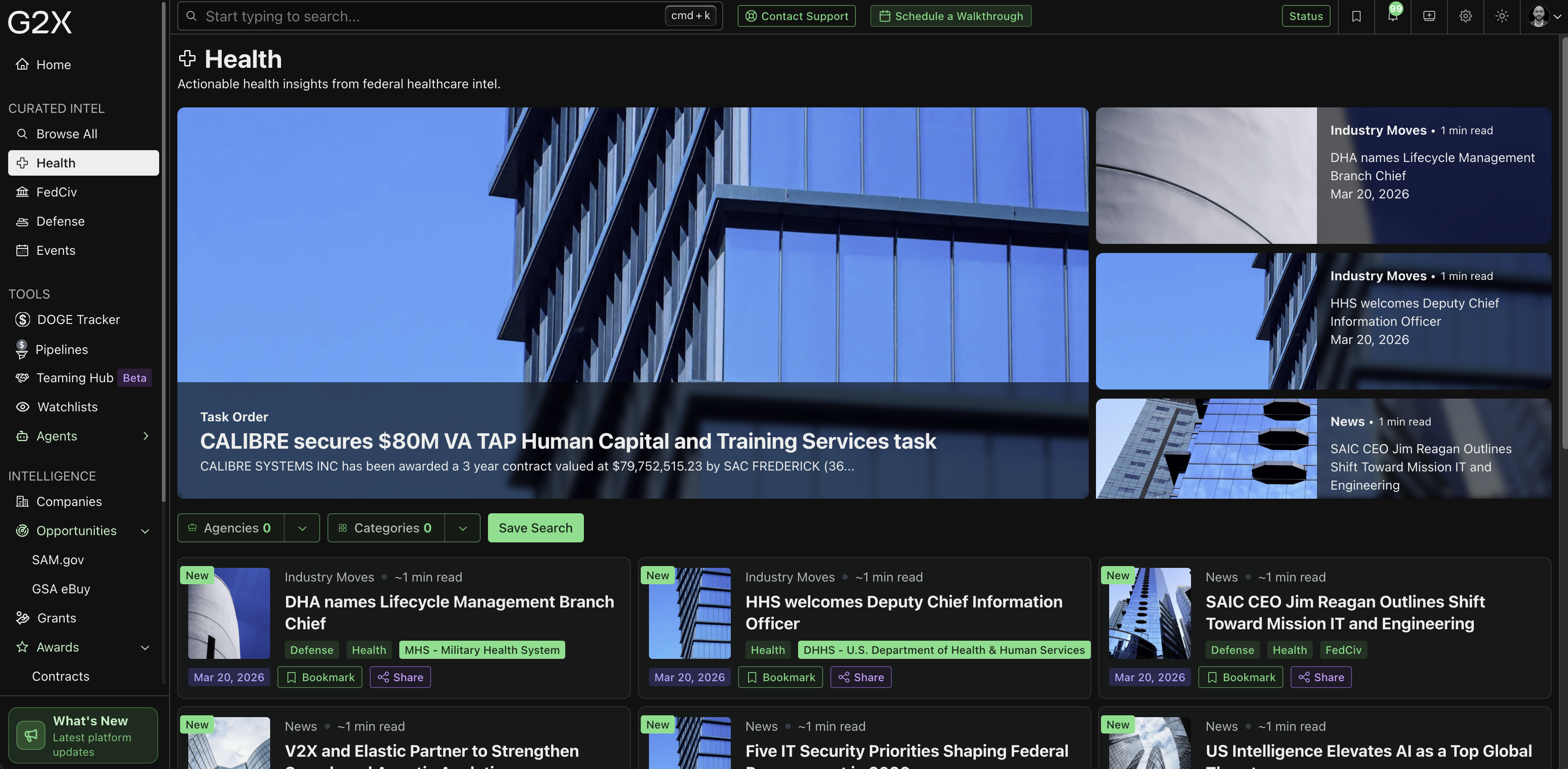Bookmark the HHS Deputy CIO article
The height and width of the screenshot is (769, 1568).
780,678
